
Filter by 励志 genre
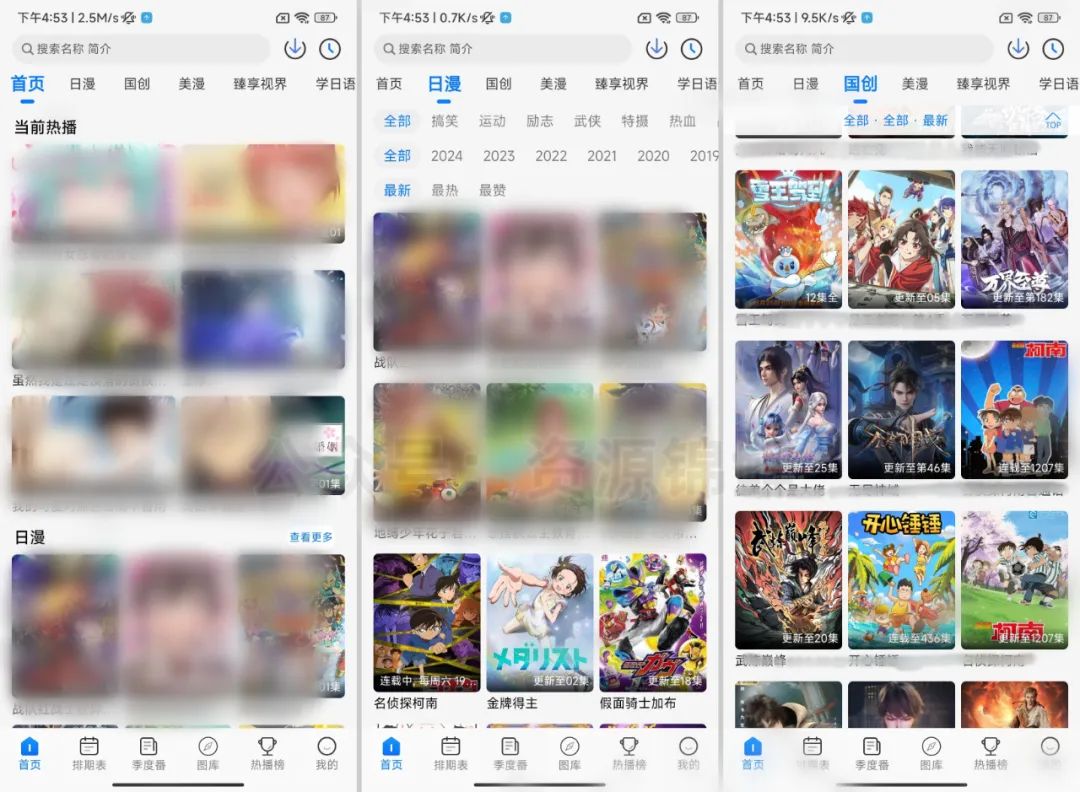click(x=540, y=121)
